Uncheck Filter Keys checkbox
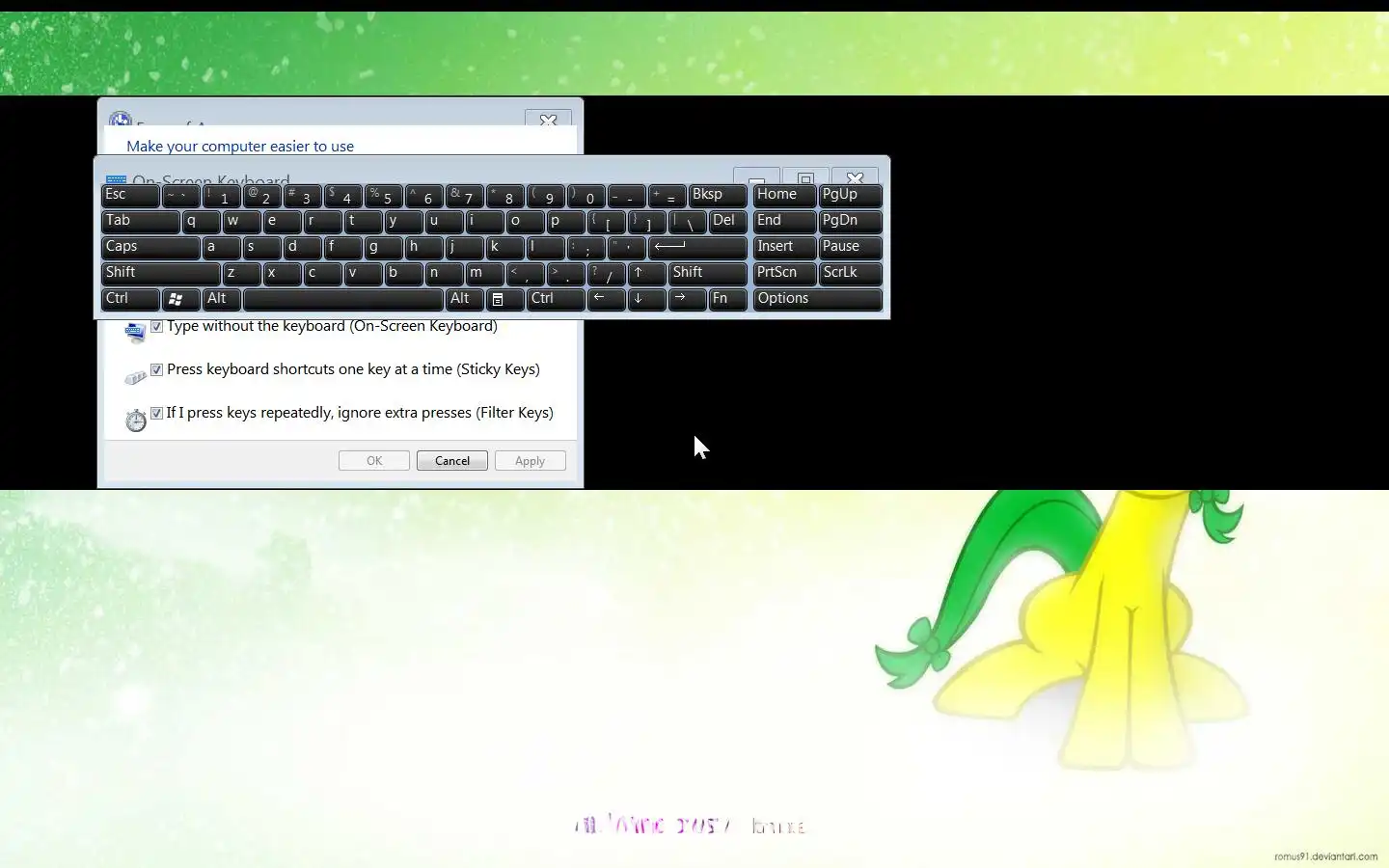 156,413
